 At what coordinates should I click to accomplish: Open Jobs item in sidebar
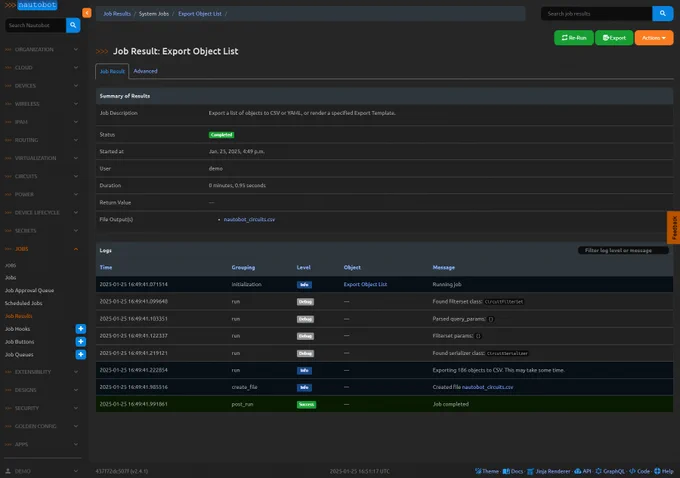point(10,278)
